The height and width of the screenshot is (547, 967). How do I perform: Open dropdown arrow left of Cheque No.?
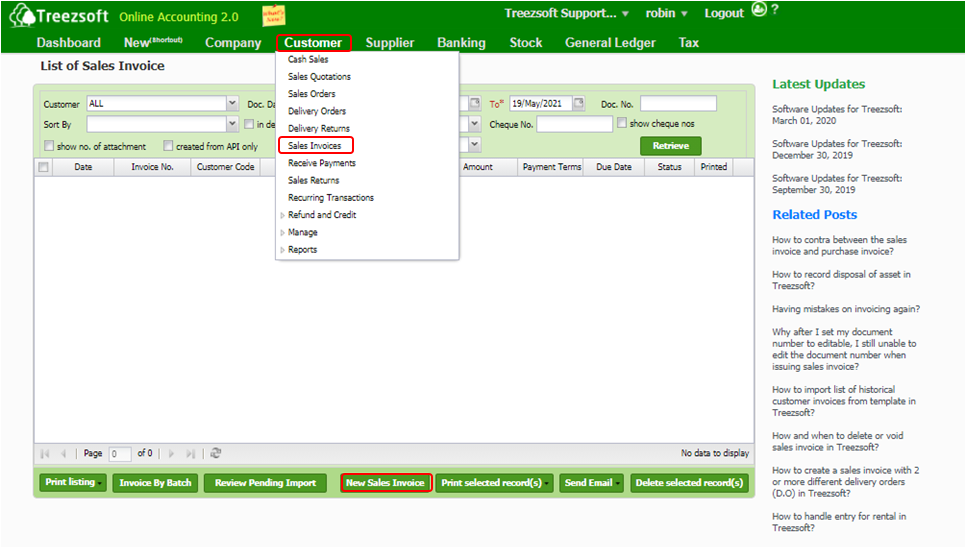(x=474, y=124)
